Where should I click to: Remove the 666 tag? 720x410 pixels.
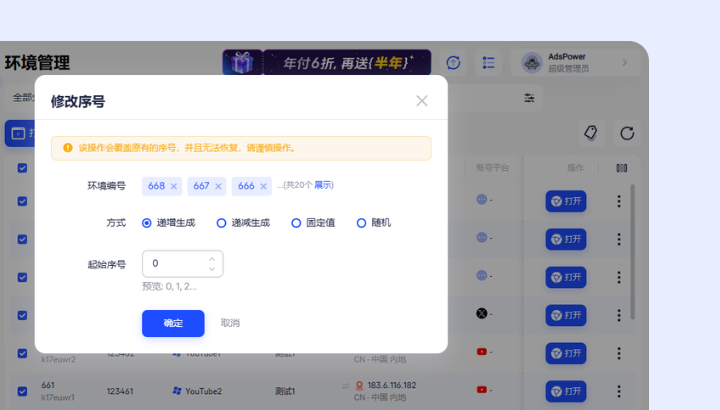point(263,186)
